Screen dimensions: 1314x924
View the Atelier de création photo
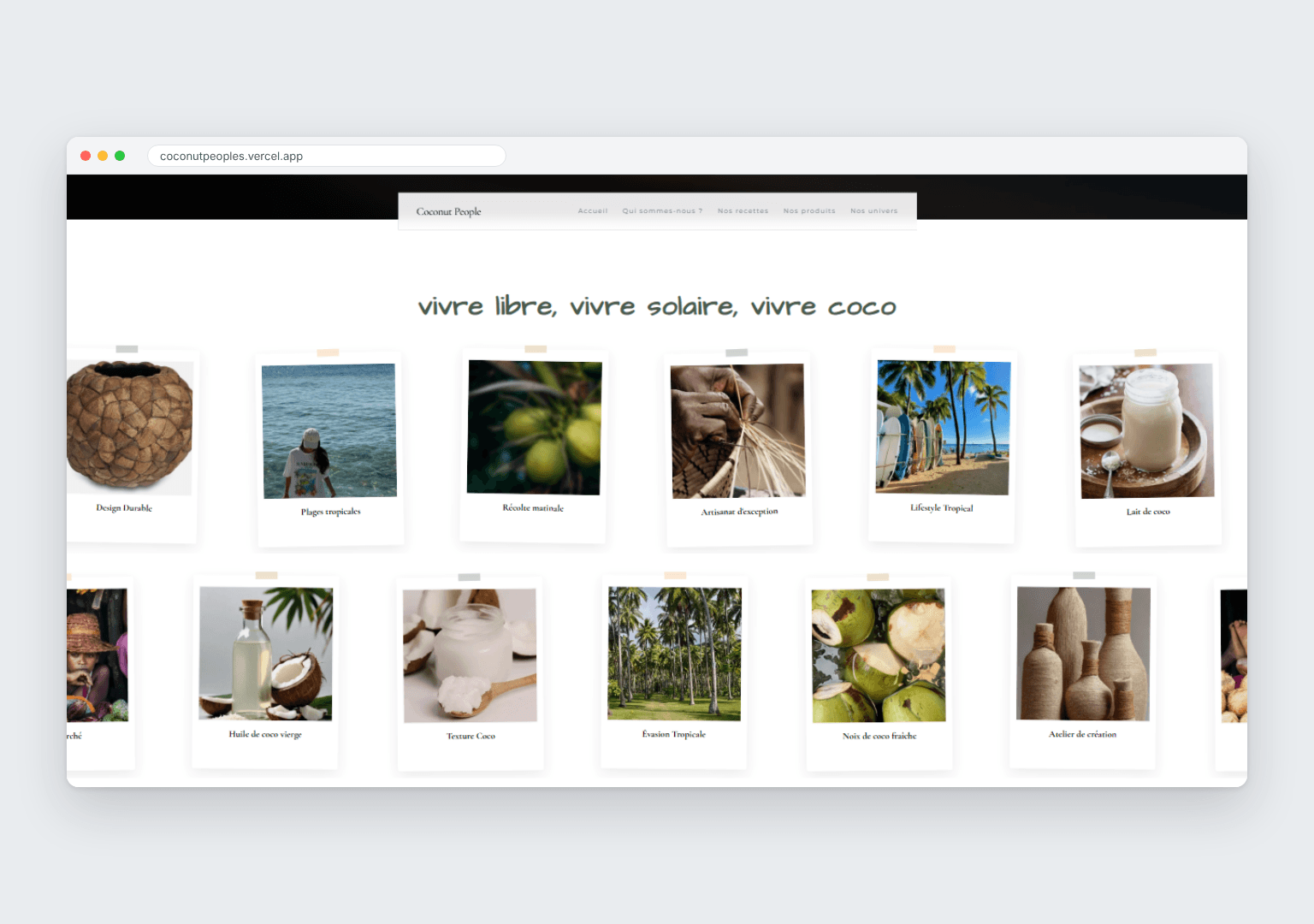point(1083,654)
